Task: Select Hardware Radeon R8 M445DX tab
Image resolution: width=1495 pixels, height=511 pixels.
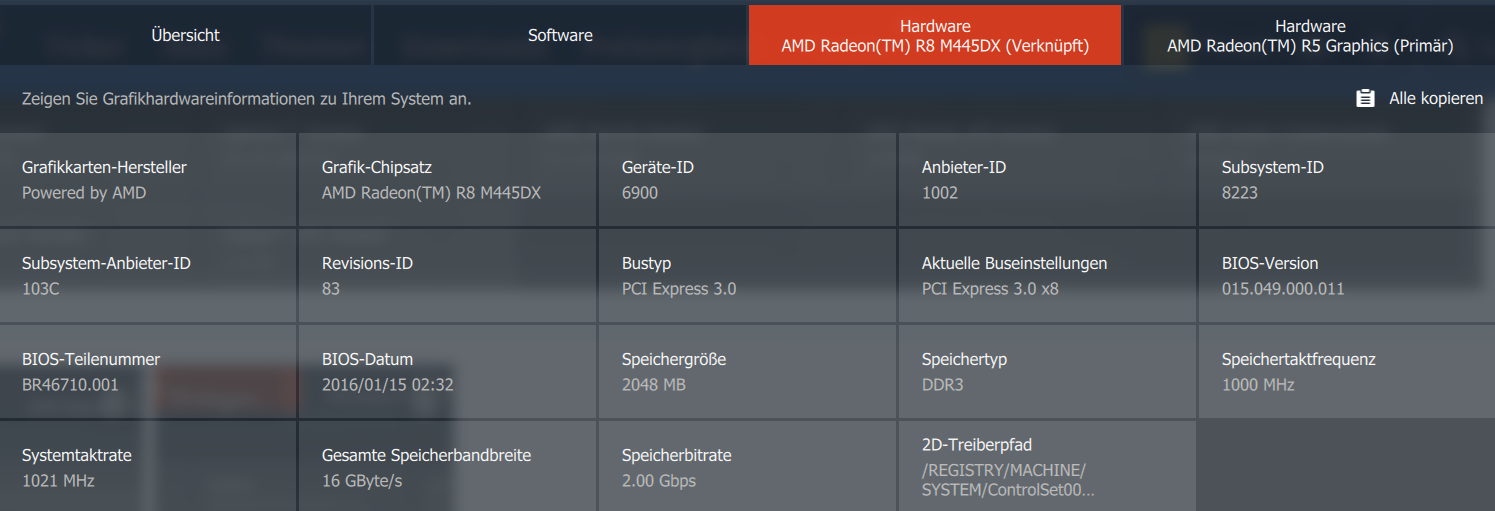Action: 935,35
